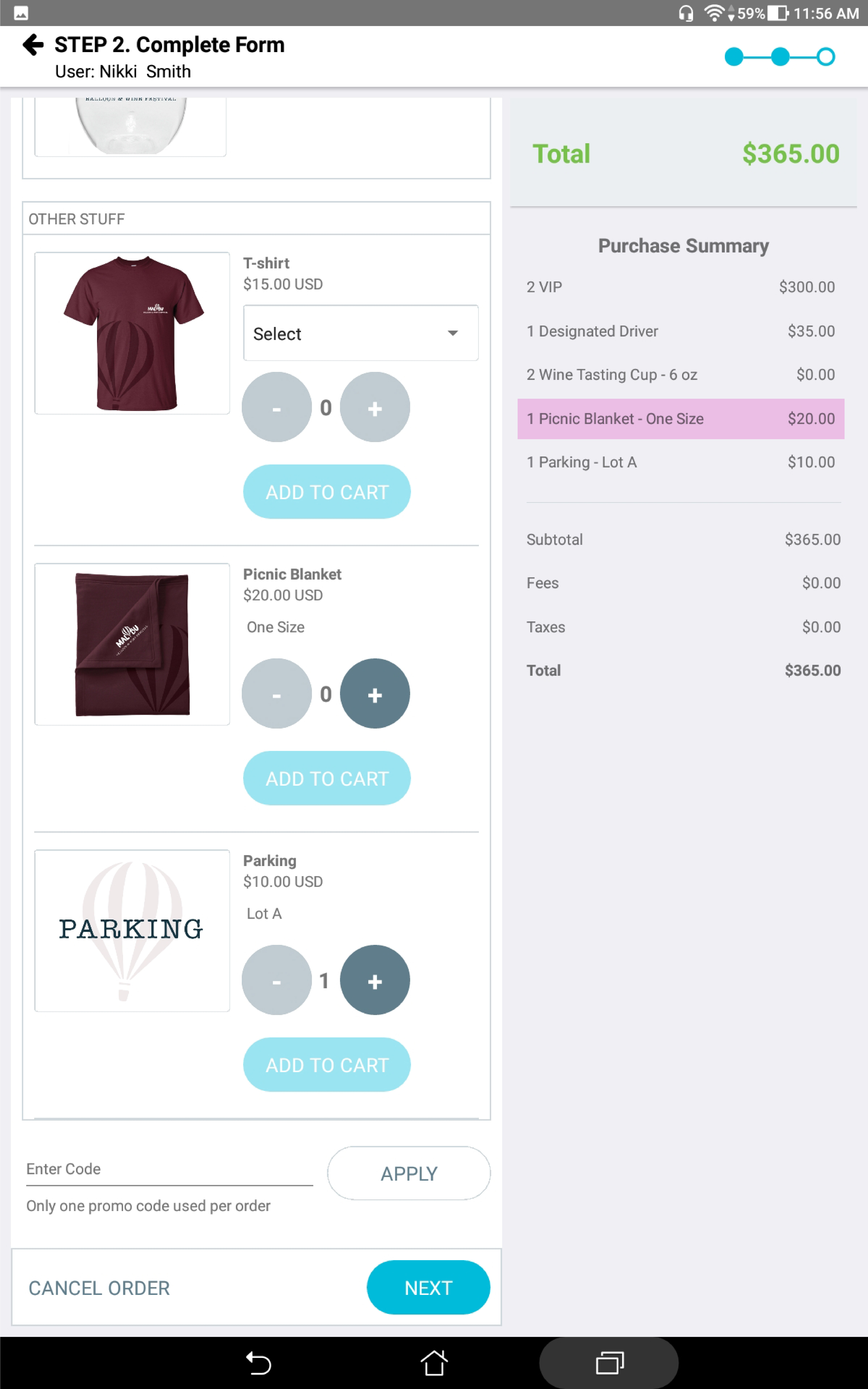The image size is (868, 1389).
Task: Proceed with the NEXT button
Action: pyautogui.click(x=428, y=1288)
